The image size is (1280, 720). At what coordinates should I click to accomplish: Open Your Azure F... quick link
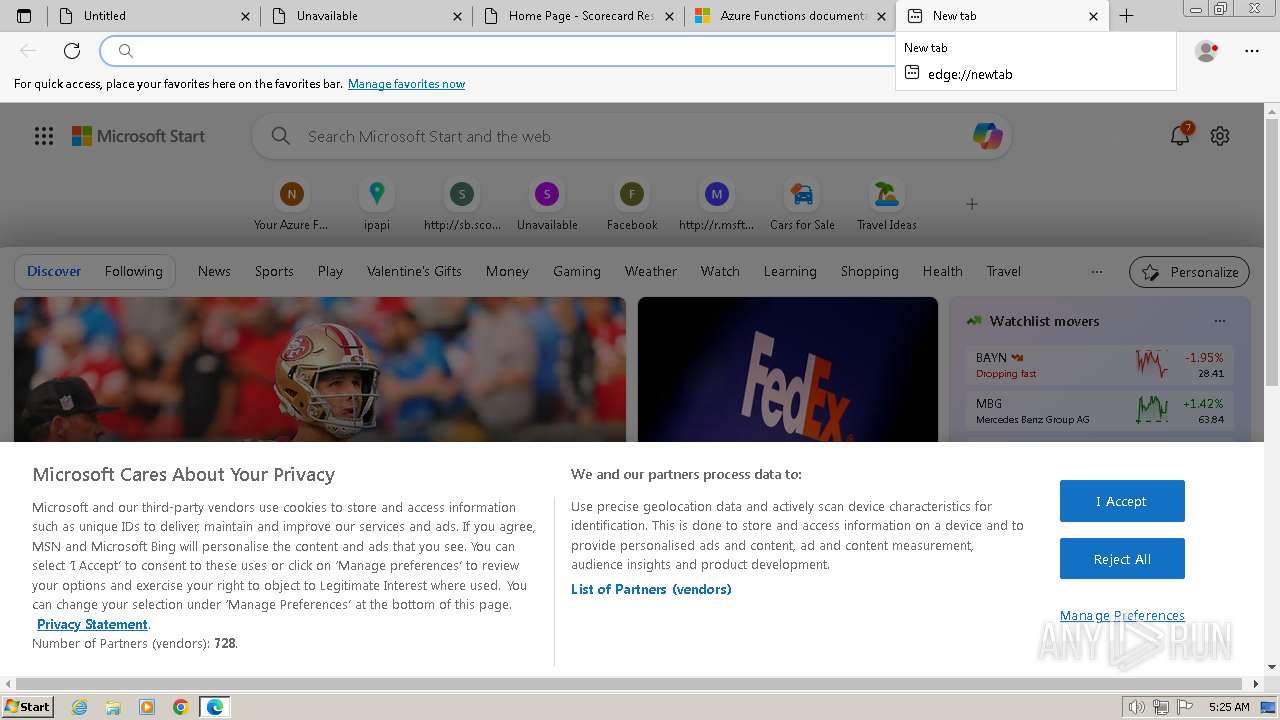coord(291,205)
